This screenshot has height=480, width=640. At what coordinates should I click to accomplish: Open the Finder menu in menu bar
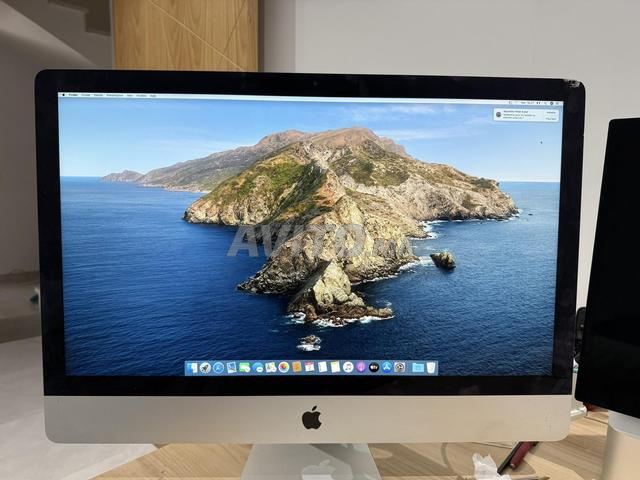pos(73,95)
